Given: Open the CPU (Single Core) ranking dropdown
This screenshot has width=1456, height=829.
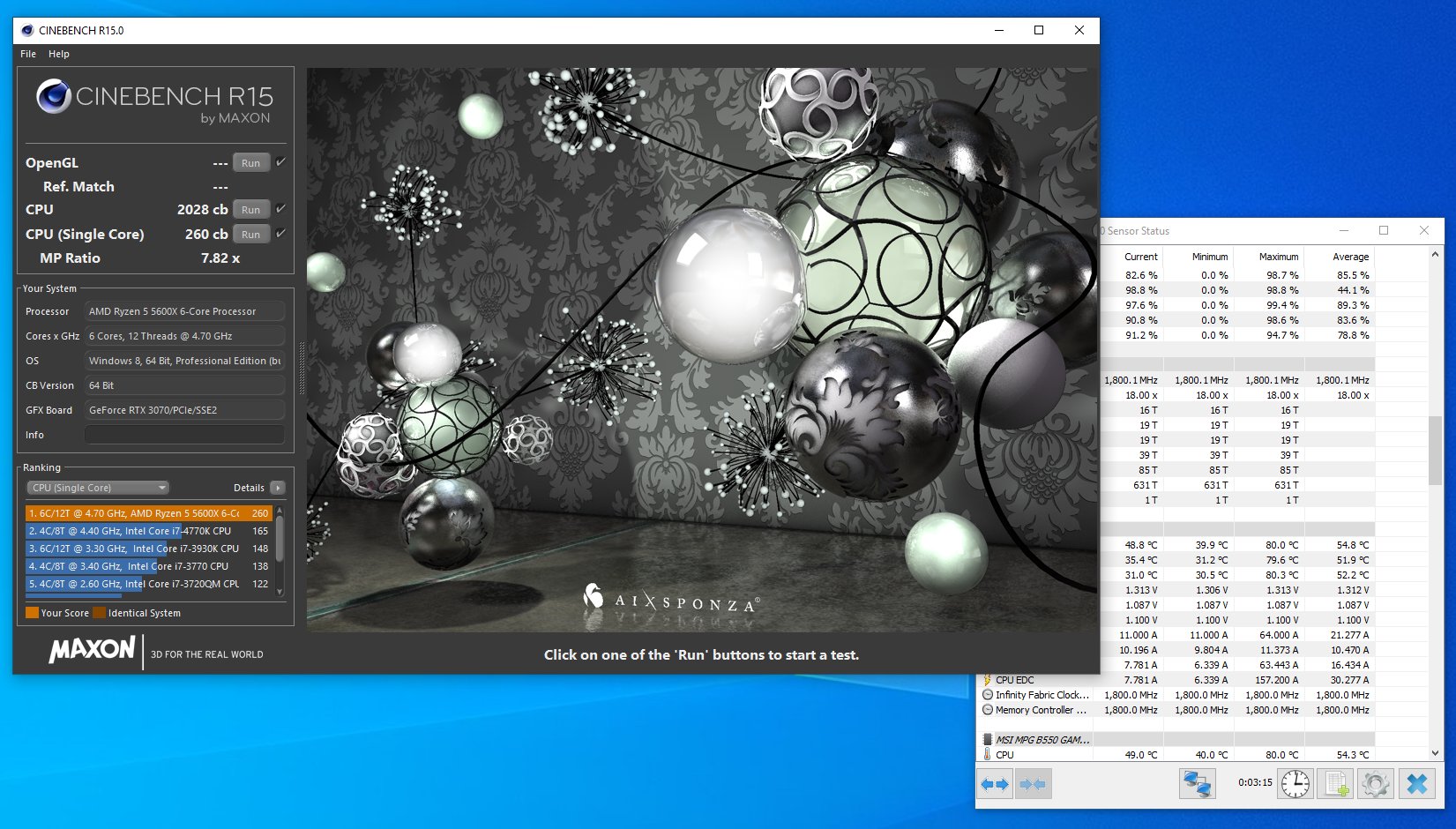Looking at the screenshot, I should pyautogui.click(x=98, y=488).
